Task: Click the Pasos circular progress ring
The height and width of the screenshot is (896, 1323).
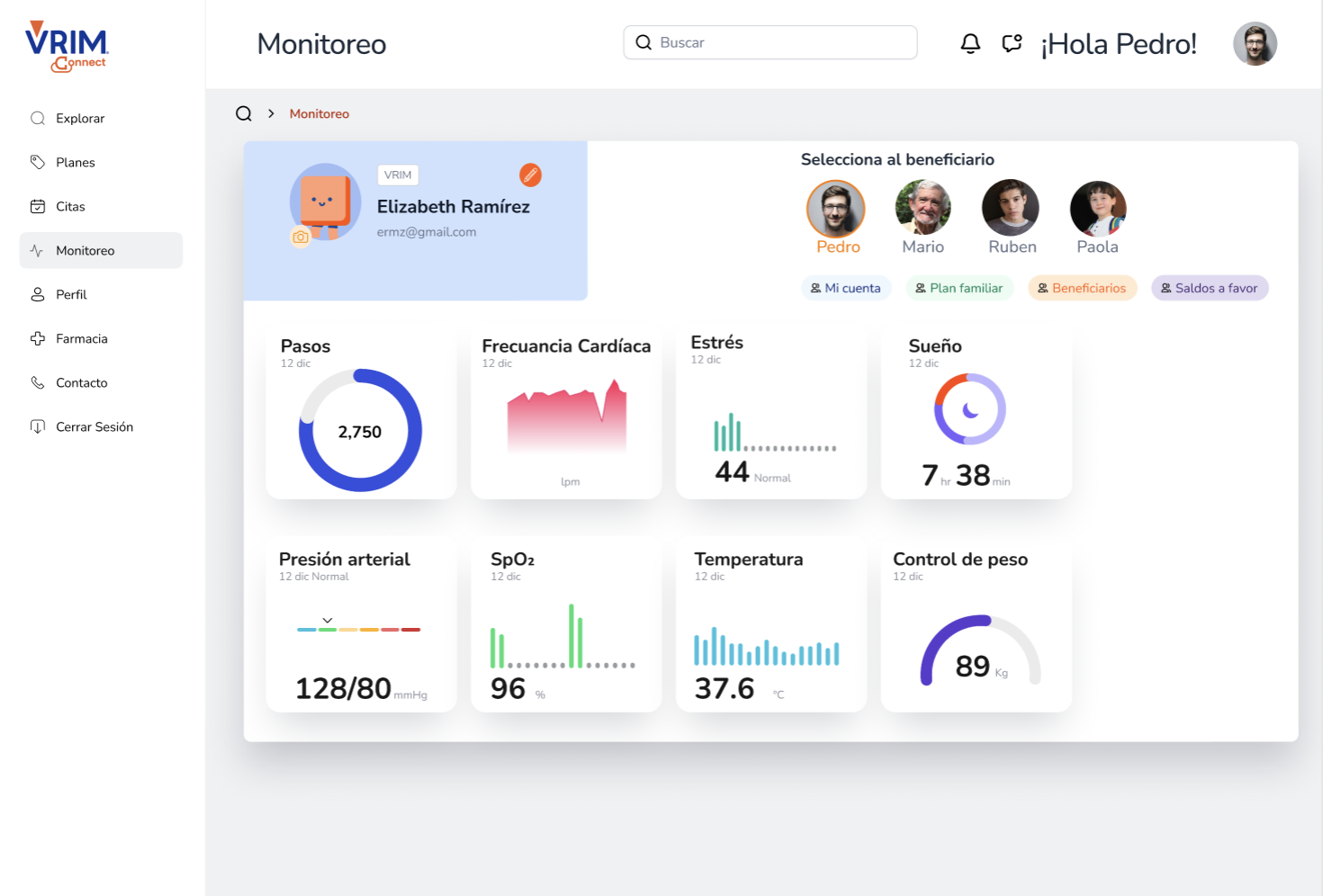Action: tap(360, 430)
